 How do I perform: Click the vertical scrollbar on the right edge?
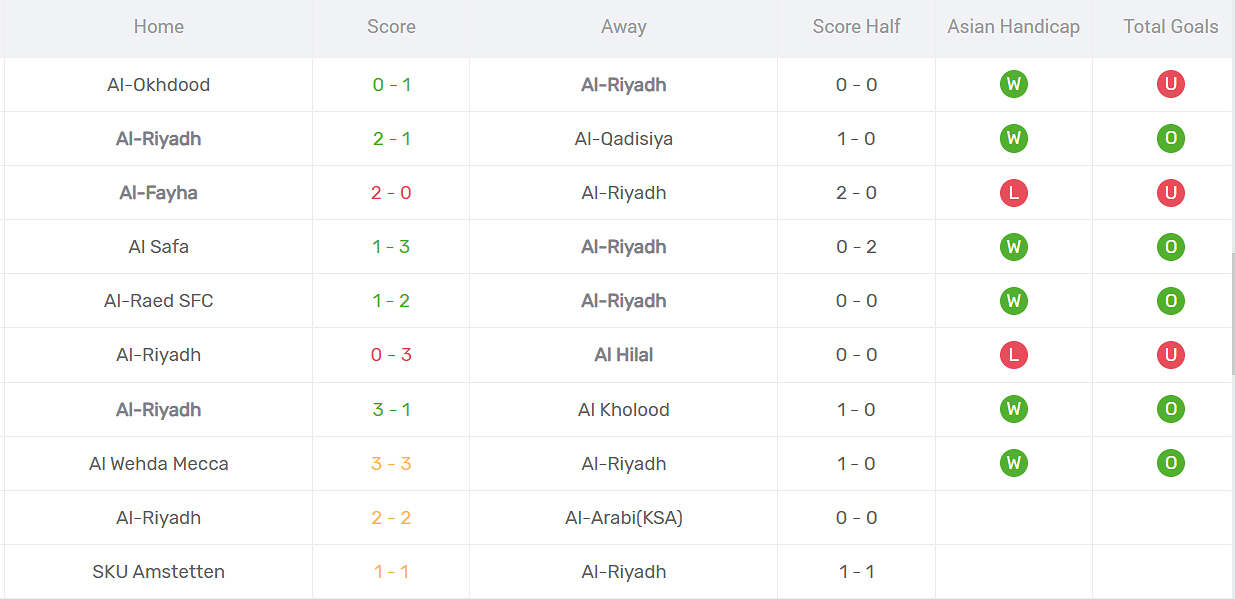[1232, 314]
